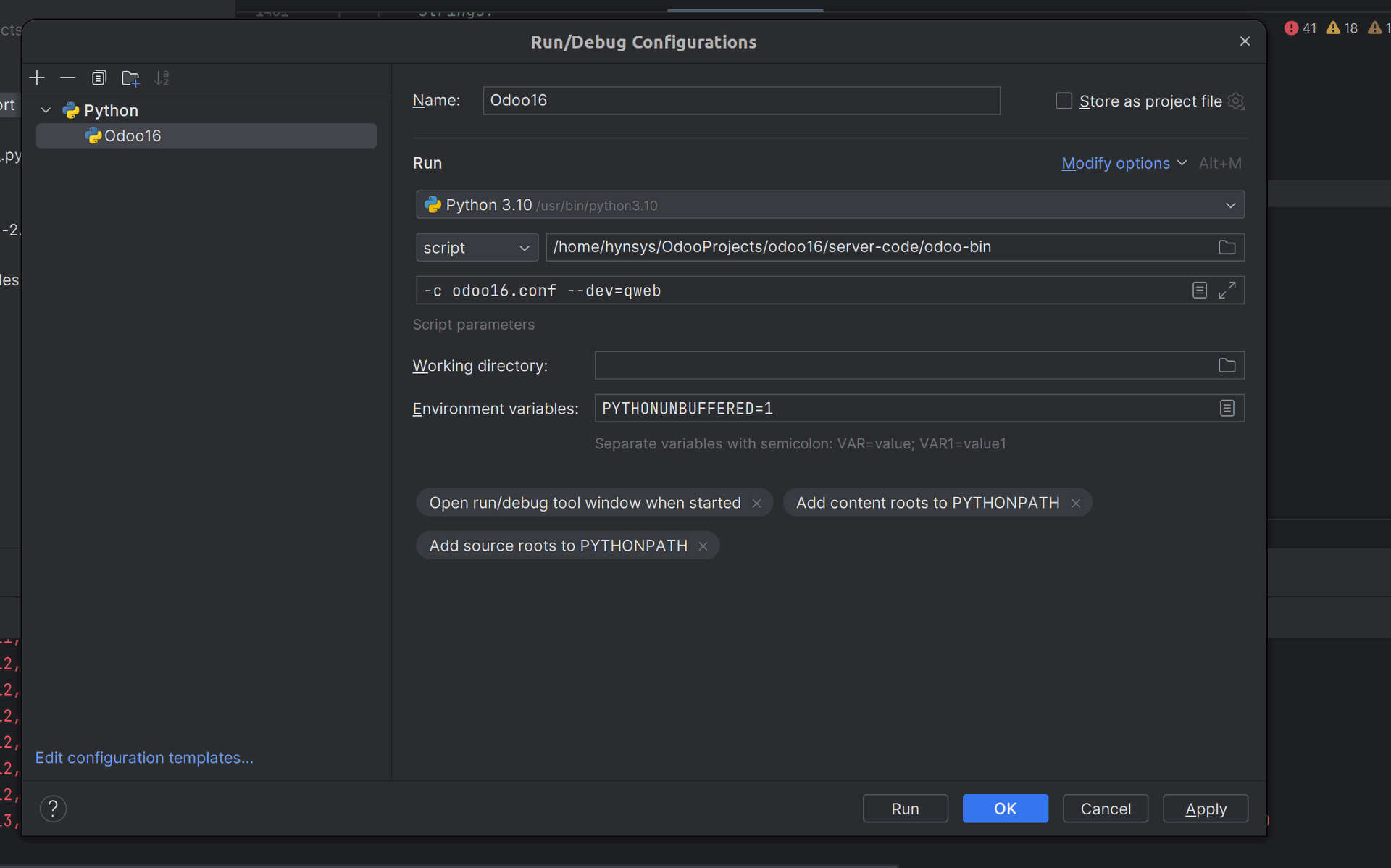Screen dimensions: 1391x868
Task: Change script type dropdown
Action: point(477,247)
